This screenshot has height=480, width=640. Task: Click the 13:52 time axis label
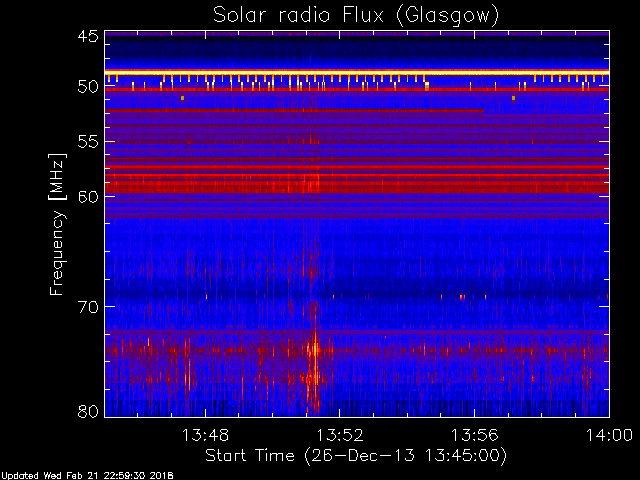(x=340, y=435)
